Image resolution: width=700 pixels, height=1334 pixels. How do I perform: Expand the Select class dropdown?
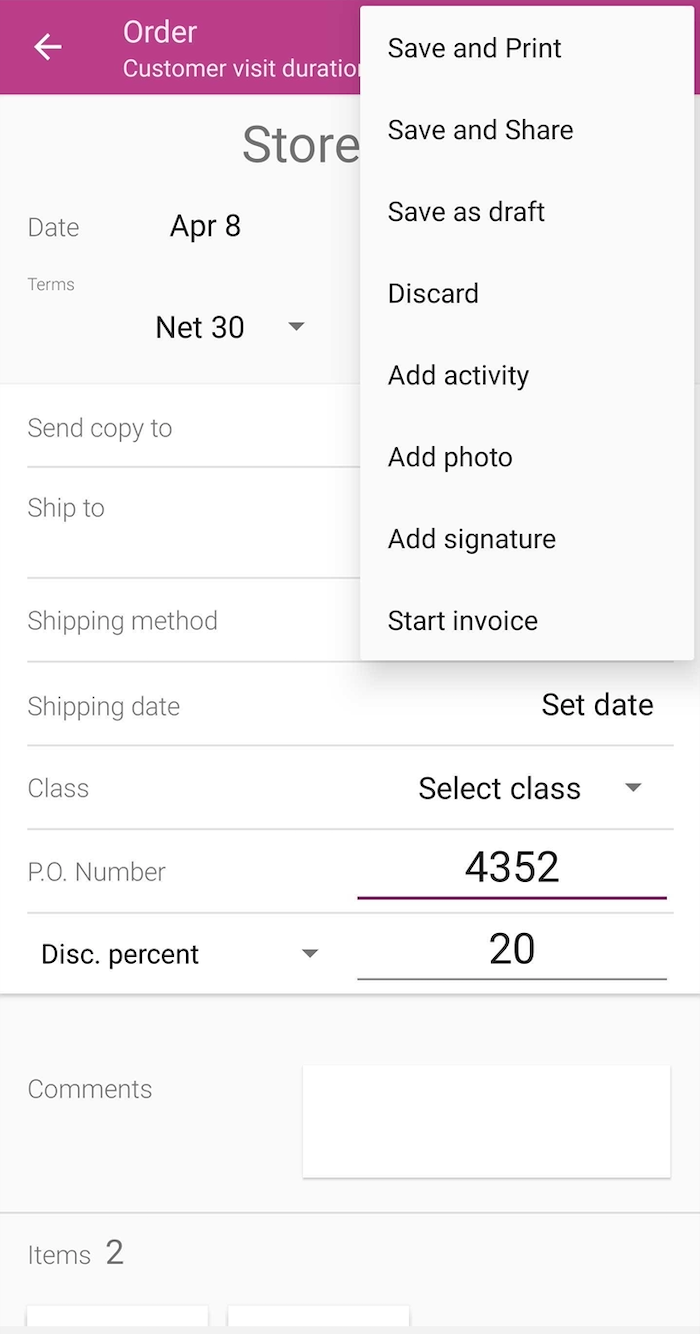coord(529,788)
